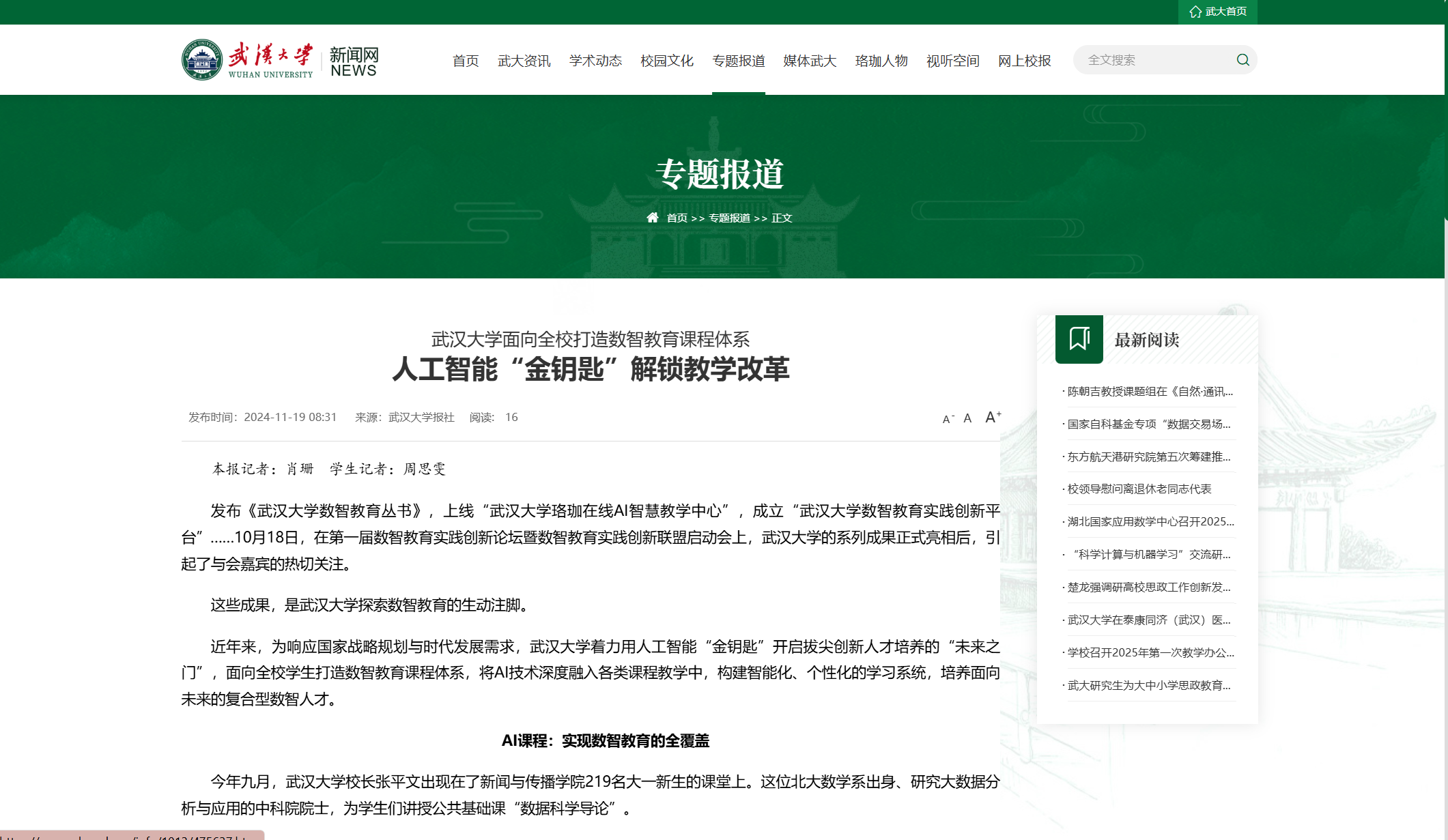Image resolution: width=1448 pixels, height=840 pixels.
Task: Open the 首页 navigation item
Action: point(466,61)
